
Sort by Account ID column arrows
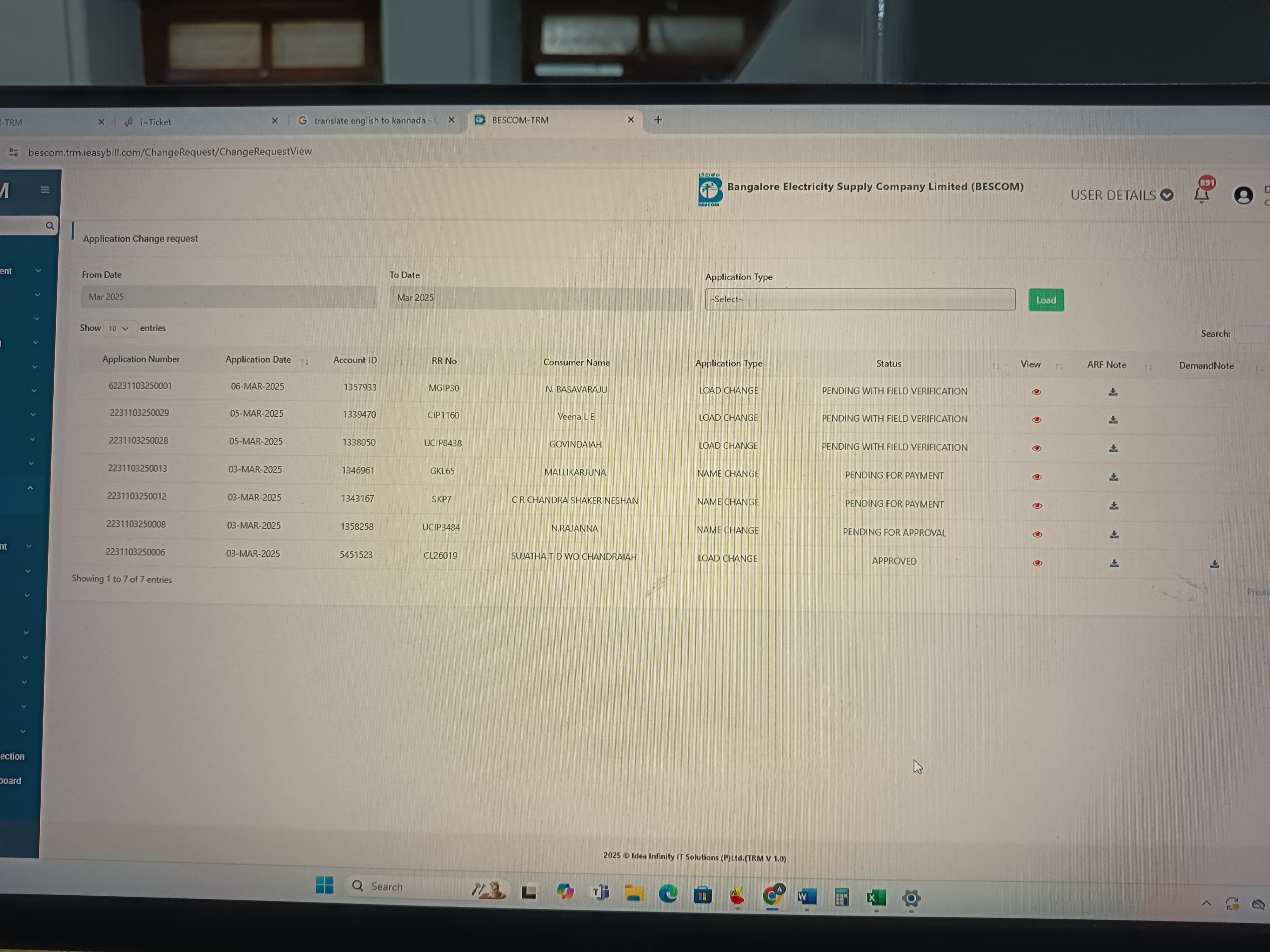coord(400,363)
